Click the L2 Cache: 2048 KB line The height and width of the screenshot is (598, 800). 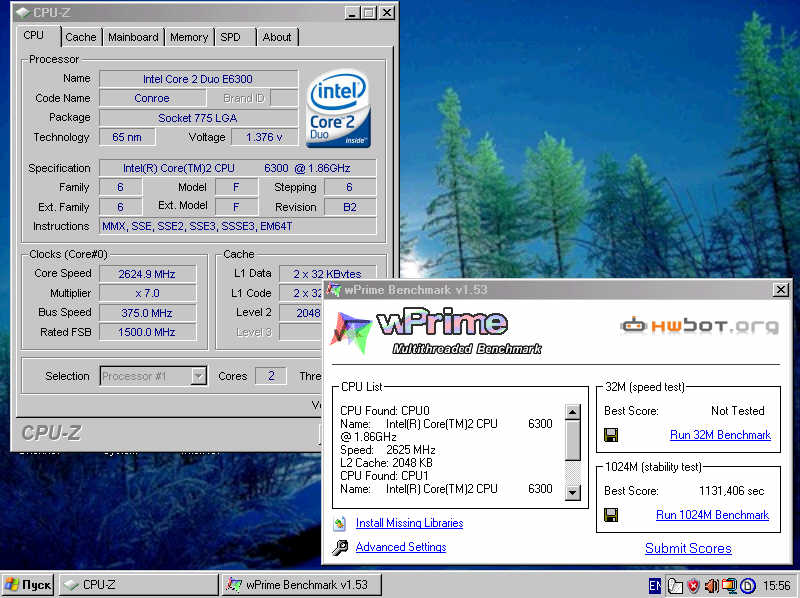pyautogui.click(x=386, y=463)
